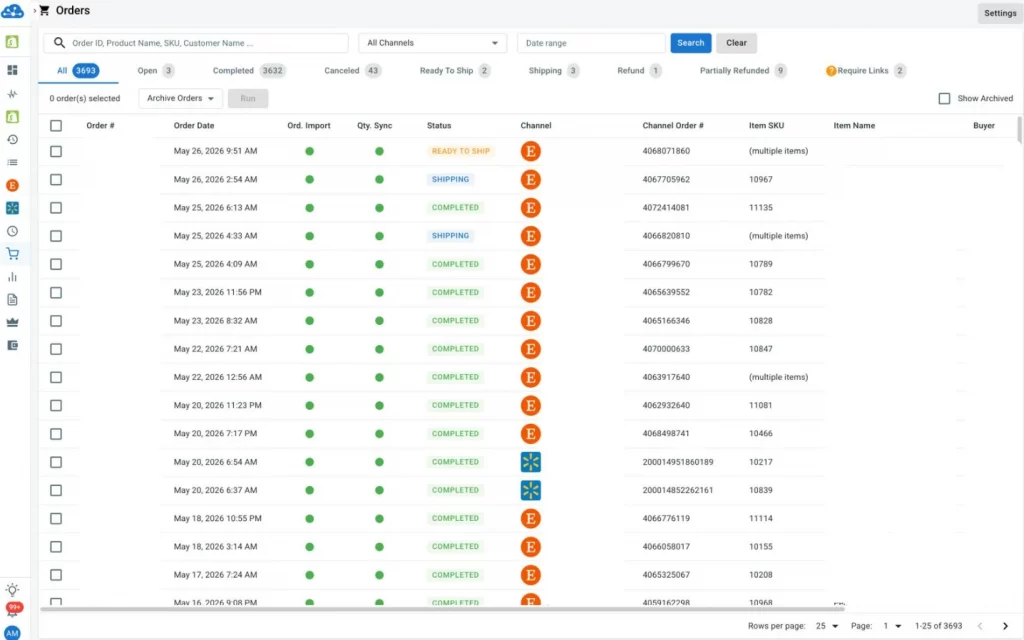Open the dashboard grid icon in sidebar
1024x640 pixels.
tap(12, 70)
